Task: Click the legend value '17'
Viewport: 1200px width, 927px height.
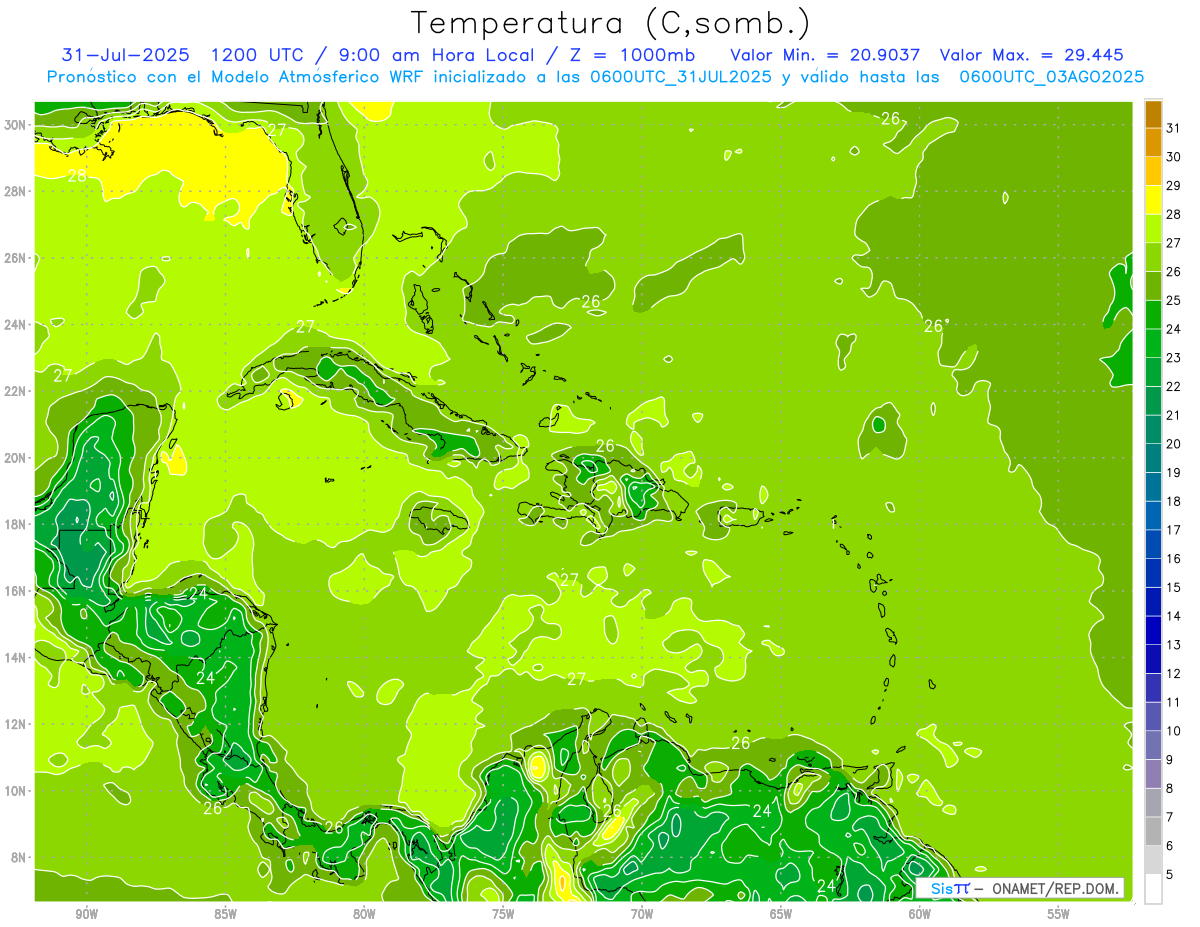Action: coord(1174,530)
